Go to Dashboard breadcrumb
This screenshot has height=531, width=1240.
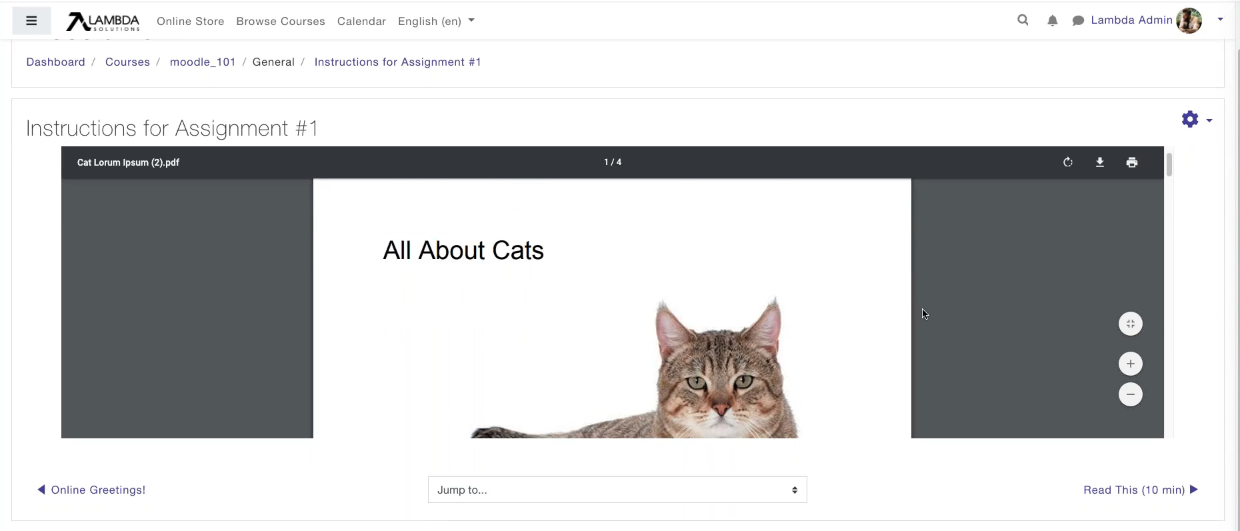56,62
